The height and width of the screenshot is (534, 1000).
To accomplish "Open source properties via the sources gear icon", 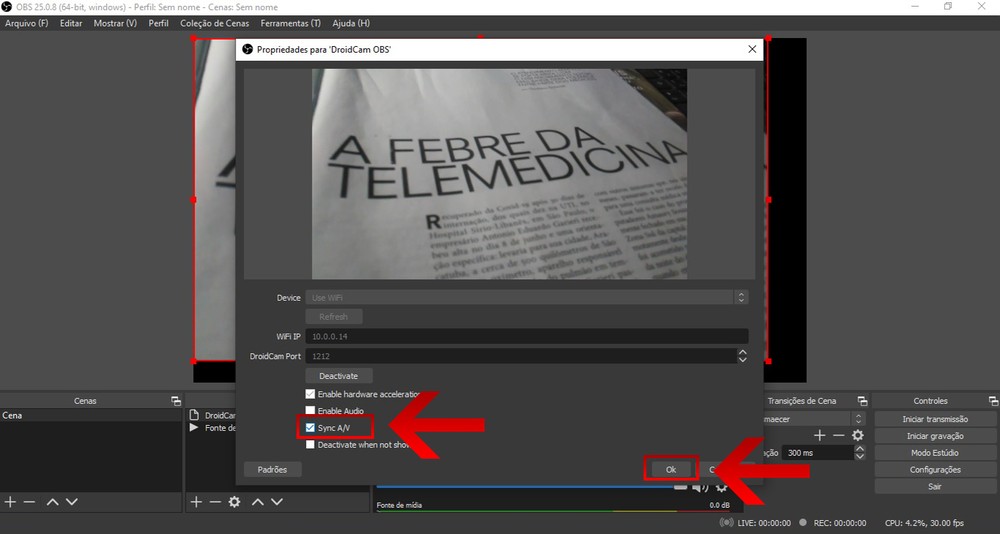I will pos(235,502).
